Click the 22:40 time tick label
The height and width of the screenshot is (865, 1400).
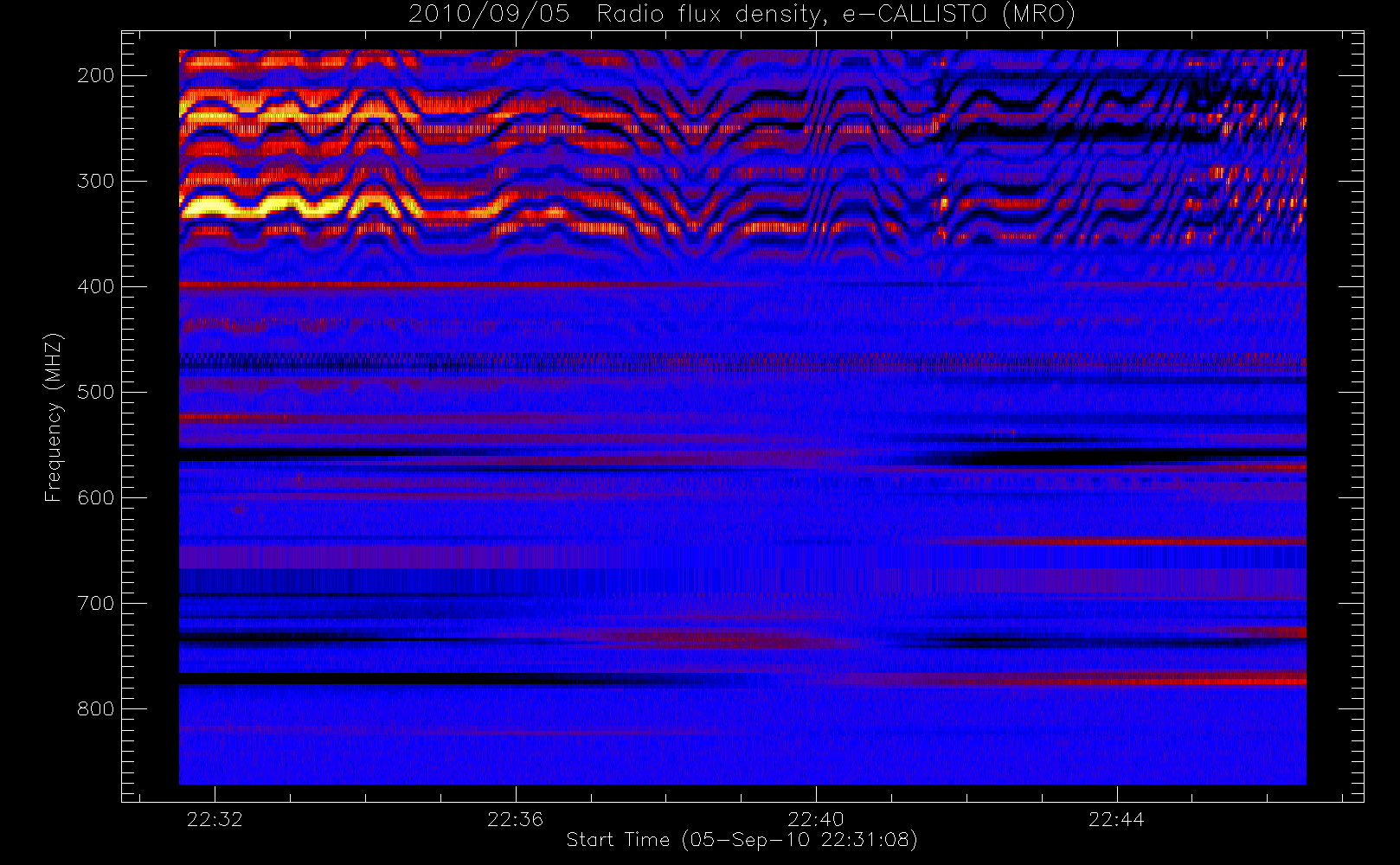[x=815, y=819]
